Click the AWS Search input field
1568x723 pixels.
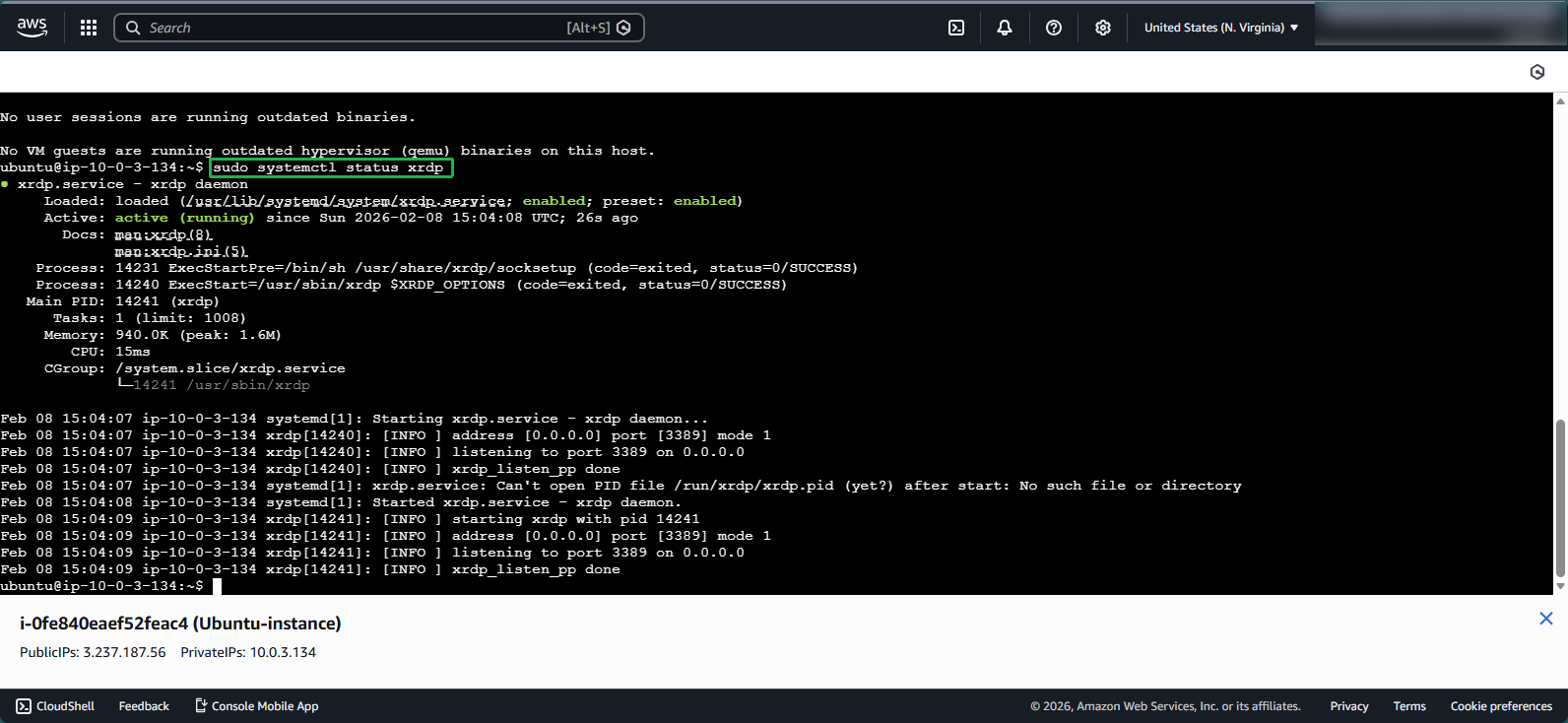tap(379, 28)
